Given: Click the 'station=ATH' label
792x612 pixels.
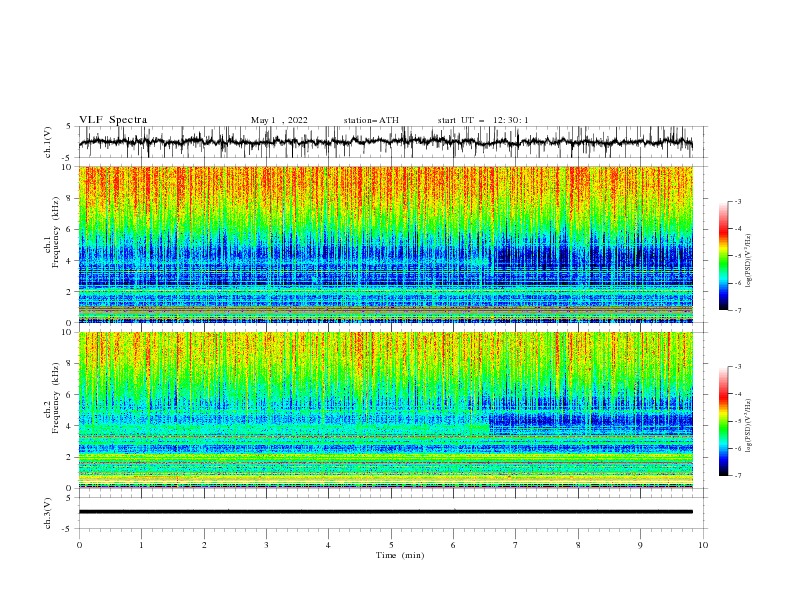Looking at the screenshot, I should (371, 120).
